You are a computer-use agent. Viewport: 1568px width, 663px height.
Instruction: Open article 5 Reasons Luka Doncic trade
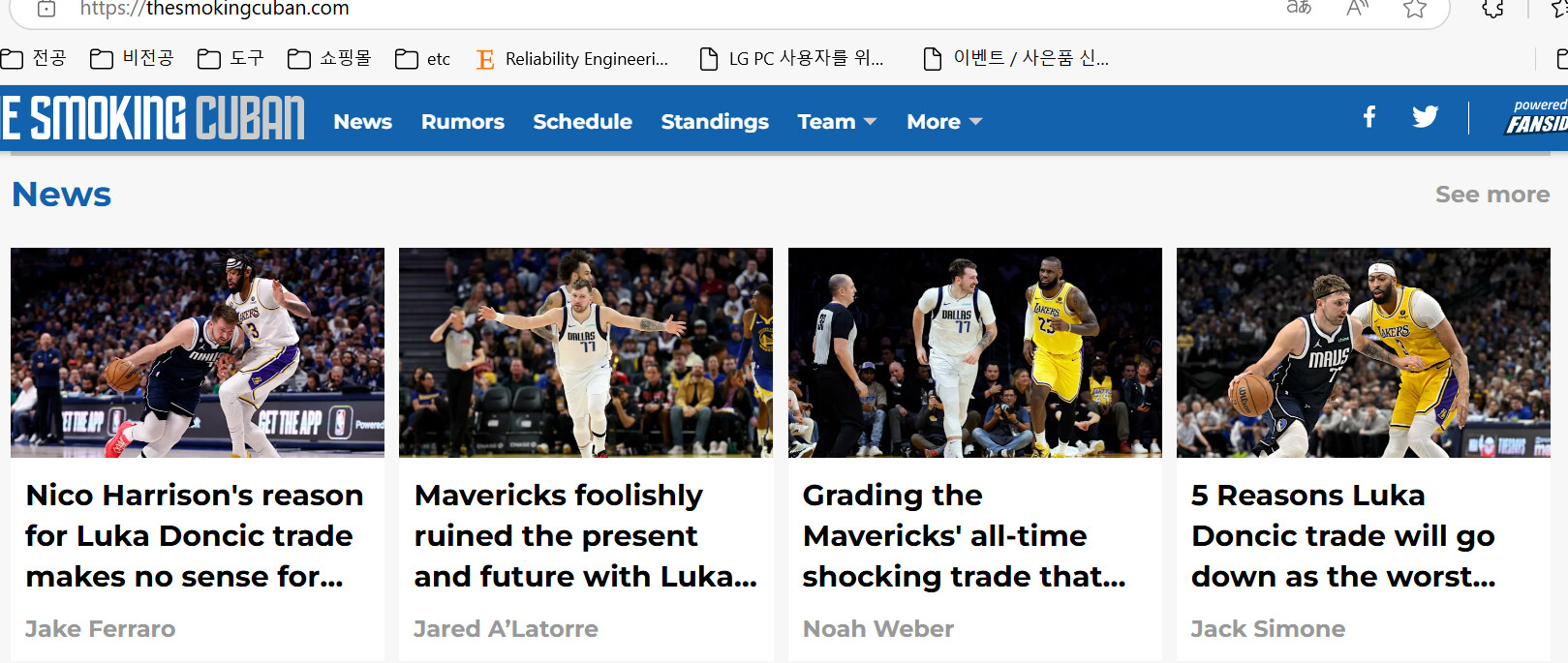1344,535
